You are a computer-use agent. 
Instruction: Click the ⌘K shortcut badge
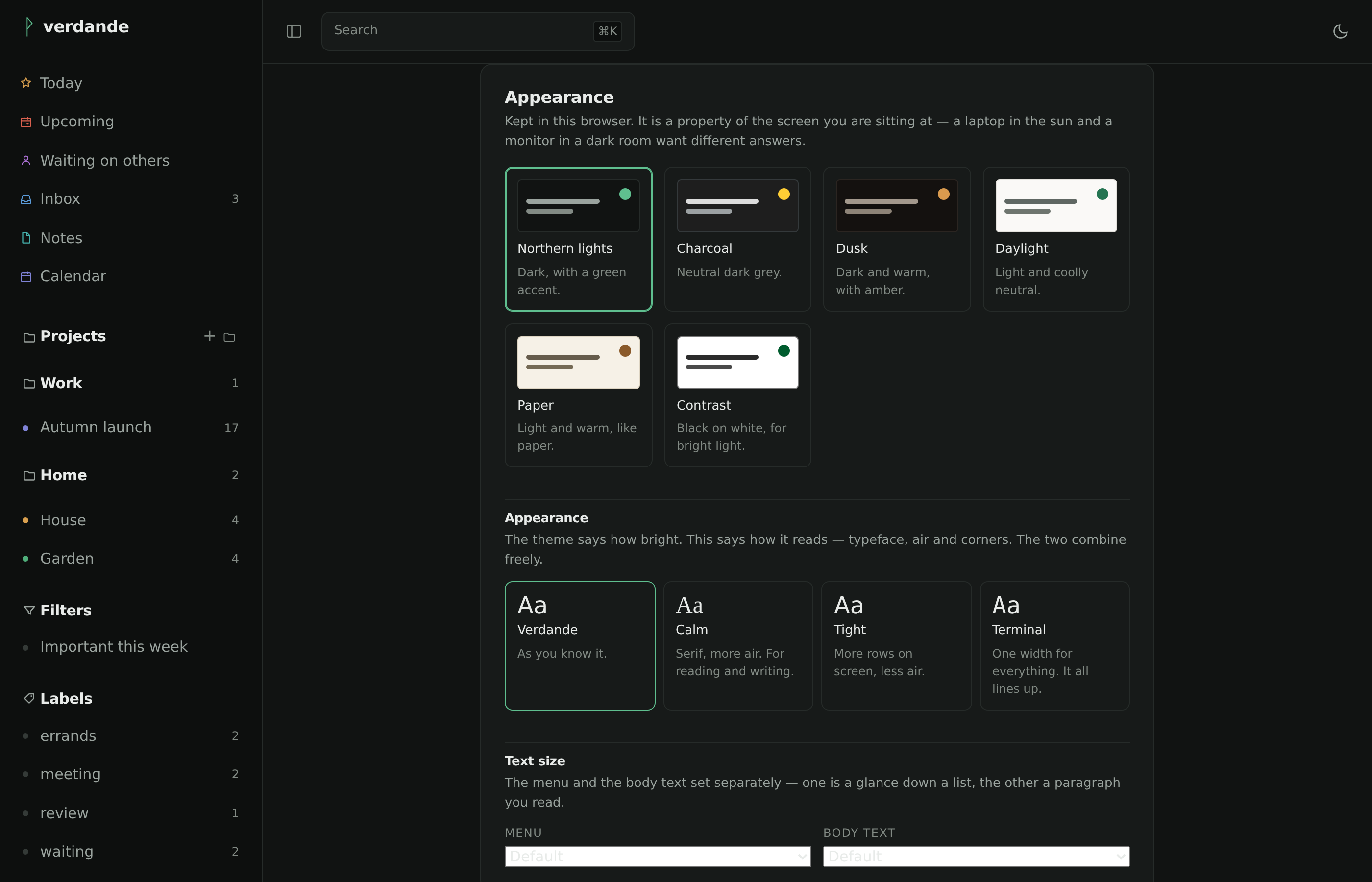(x=607, y=31)
